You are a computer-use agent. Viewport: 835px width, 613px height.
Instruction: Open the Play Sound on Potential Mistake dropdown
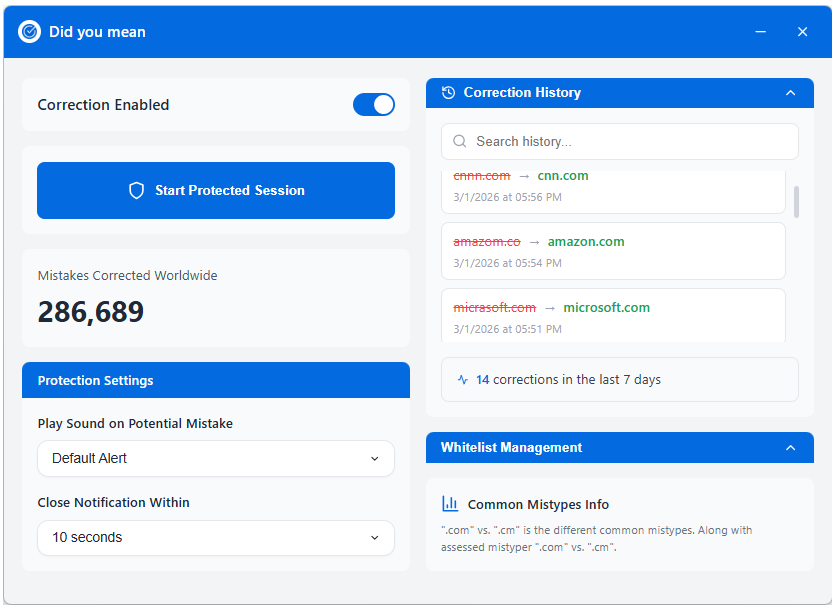point(216,459)
